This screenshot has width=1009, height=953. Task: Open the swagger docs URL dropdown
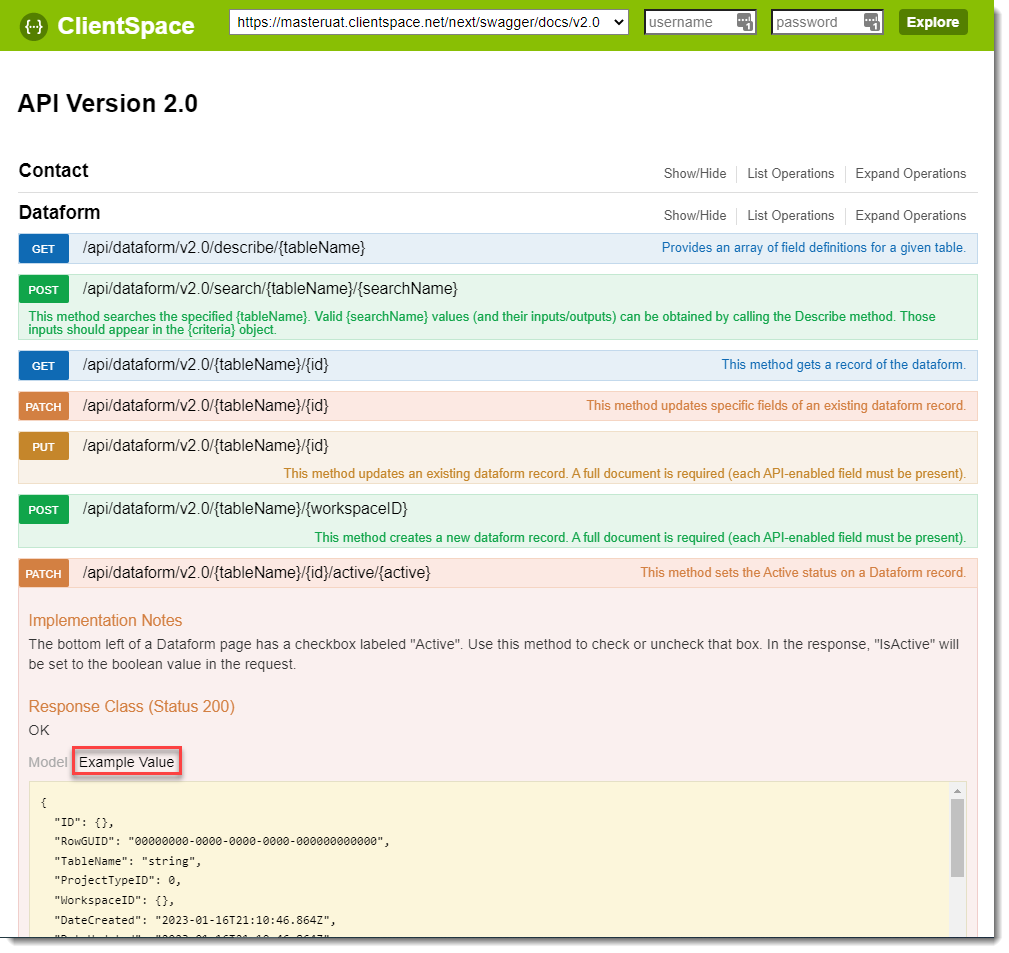click(x=429, y=22)
